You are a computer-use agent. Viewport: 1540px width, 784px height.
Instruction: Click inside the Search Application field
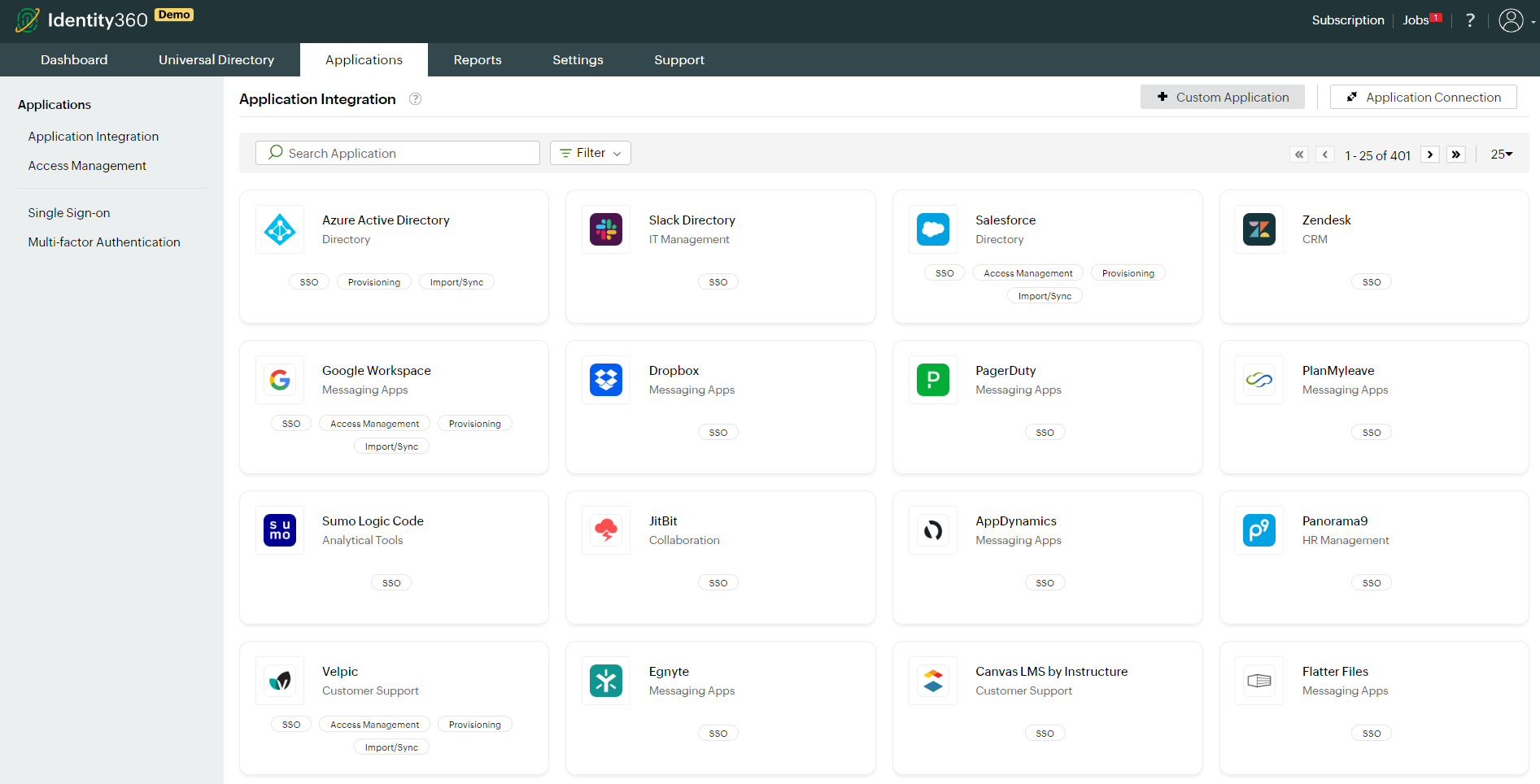pos(398,153)
